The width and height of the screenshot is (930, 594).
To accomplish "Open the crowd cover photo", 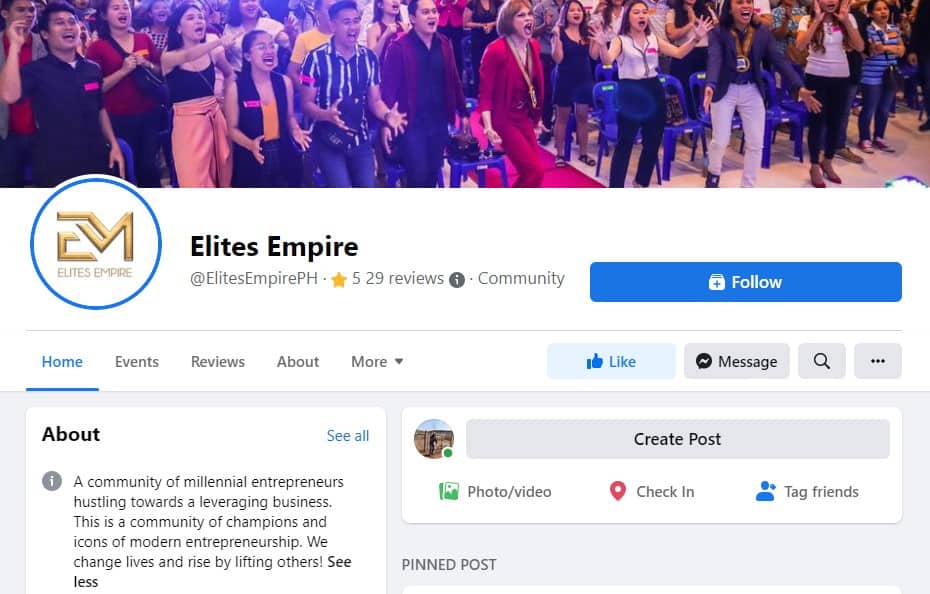I will (465, 94).
